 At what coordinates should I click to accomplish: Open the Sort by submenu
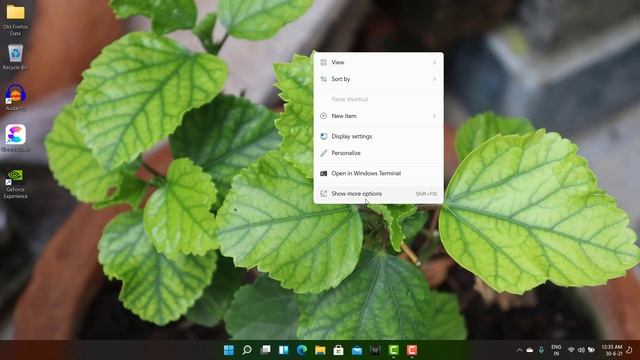pos(378,79)
